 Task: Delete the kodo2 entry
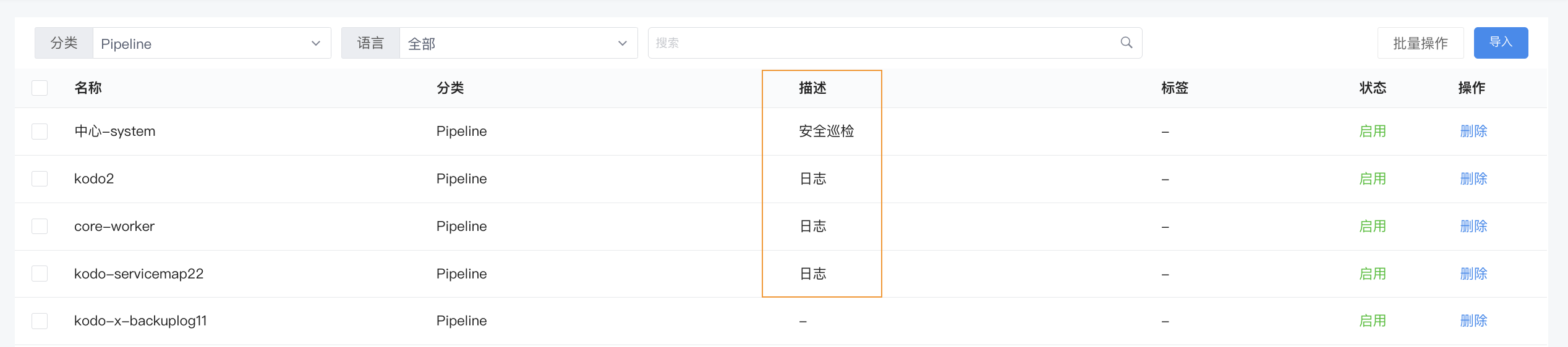pos(1473,179)
